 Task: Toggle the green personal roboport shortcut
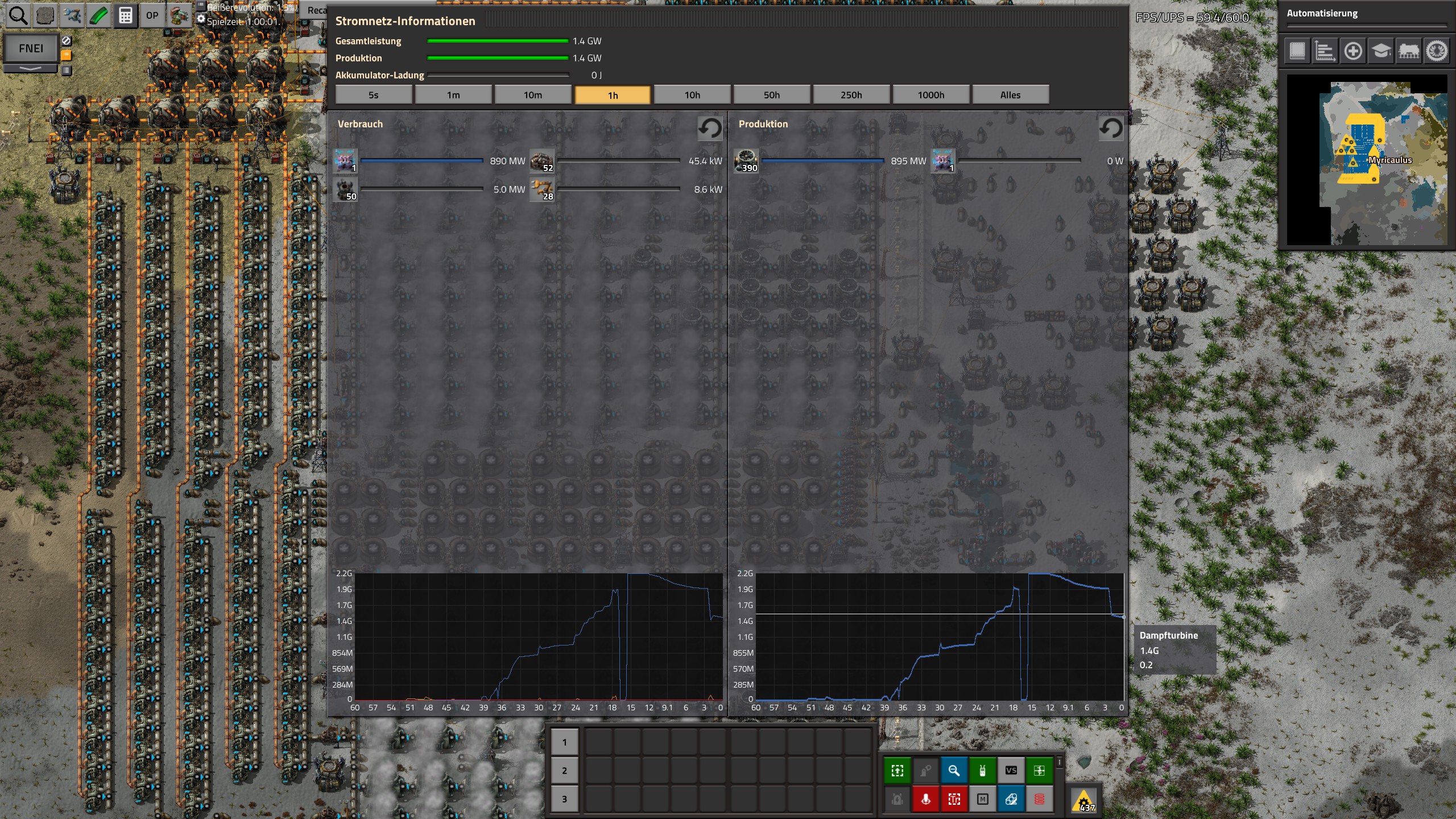(982, 771)
